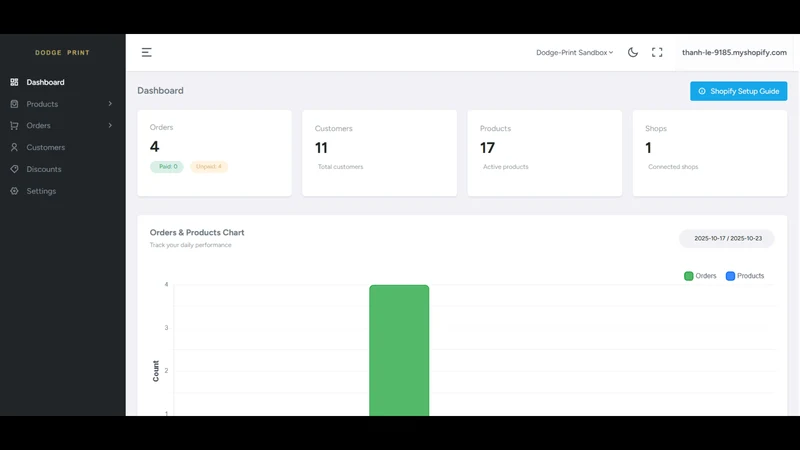Click the Customers count 11
Viewport: 800px width, 450px height.
click(x=321, y=148)
